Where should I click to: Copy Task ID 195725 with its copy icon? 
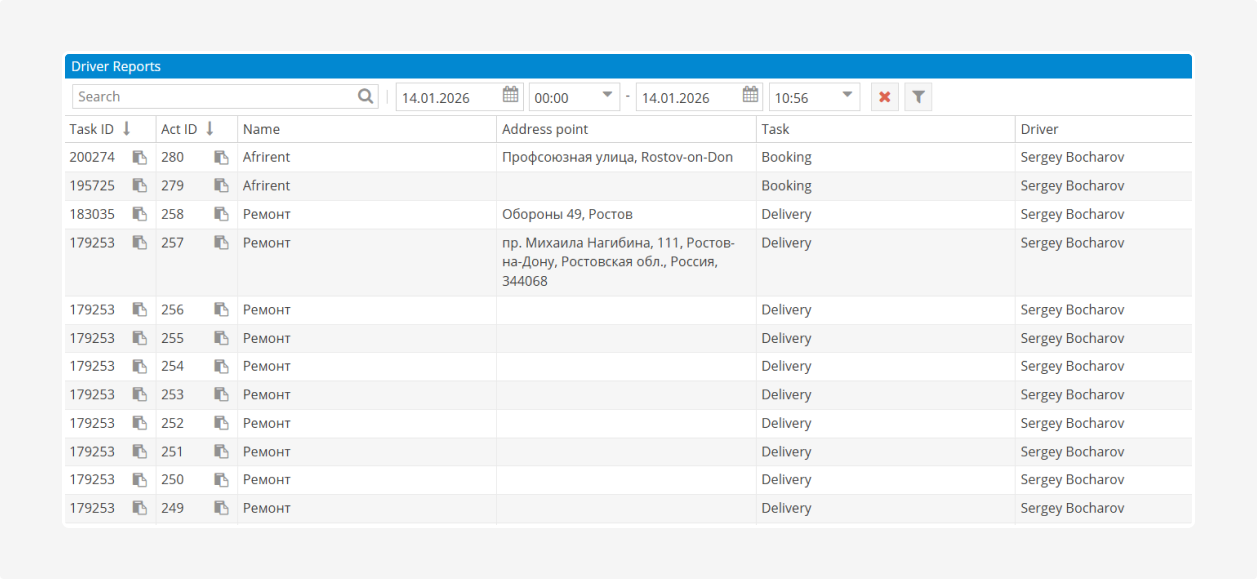click(140, 186)
